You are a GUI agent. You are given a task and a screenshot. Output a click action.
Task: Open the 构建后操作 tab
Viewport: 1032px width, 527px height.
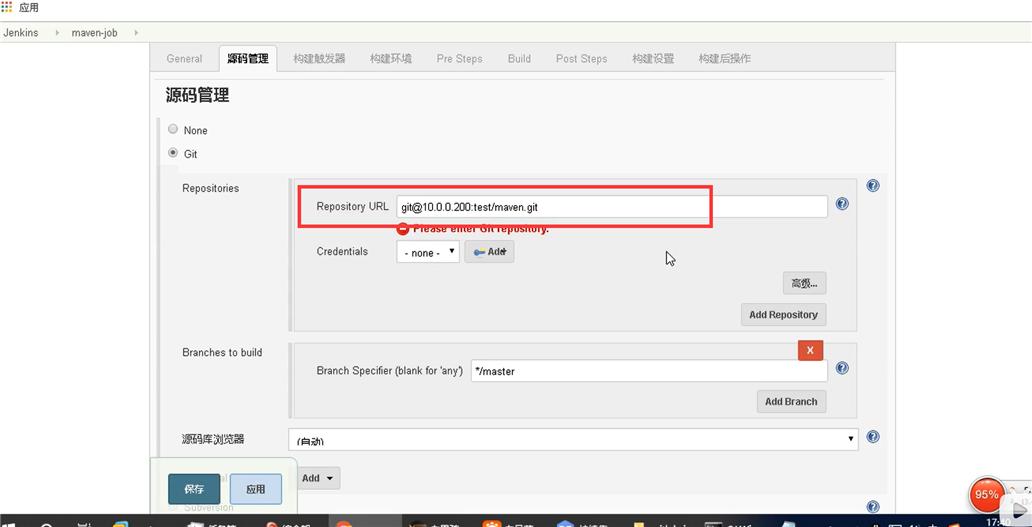[x=725, y=59]
